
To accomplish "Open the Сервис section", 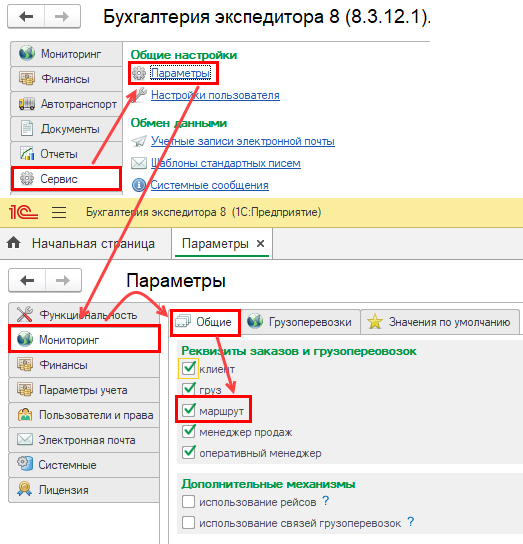I will [x=66, y=179].
